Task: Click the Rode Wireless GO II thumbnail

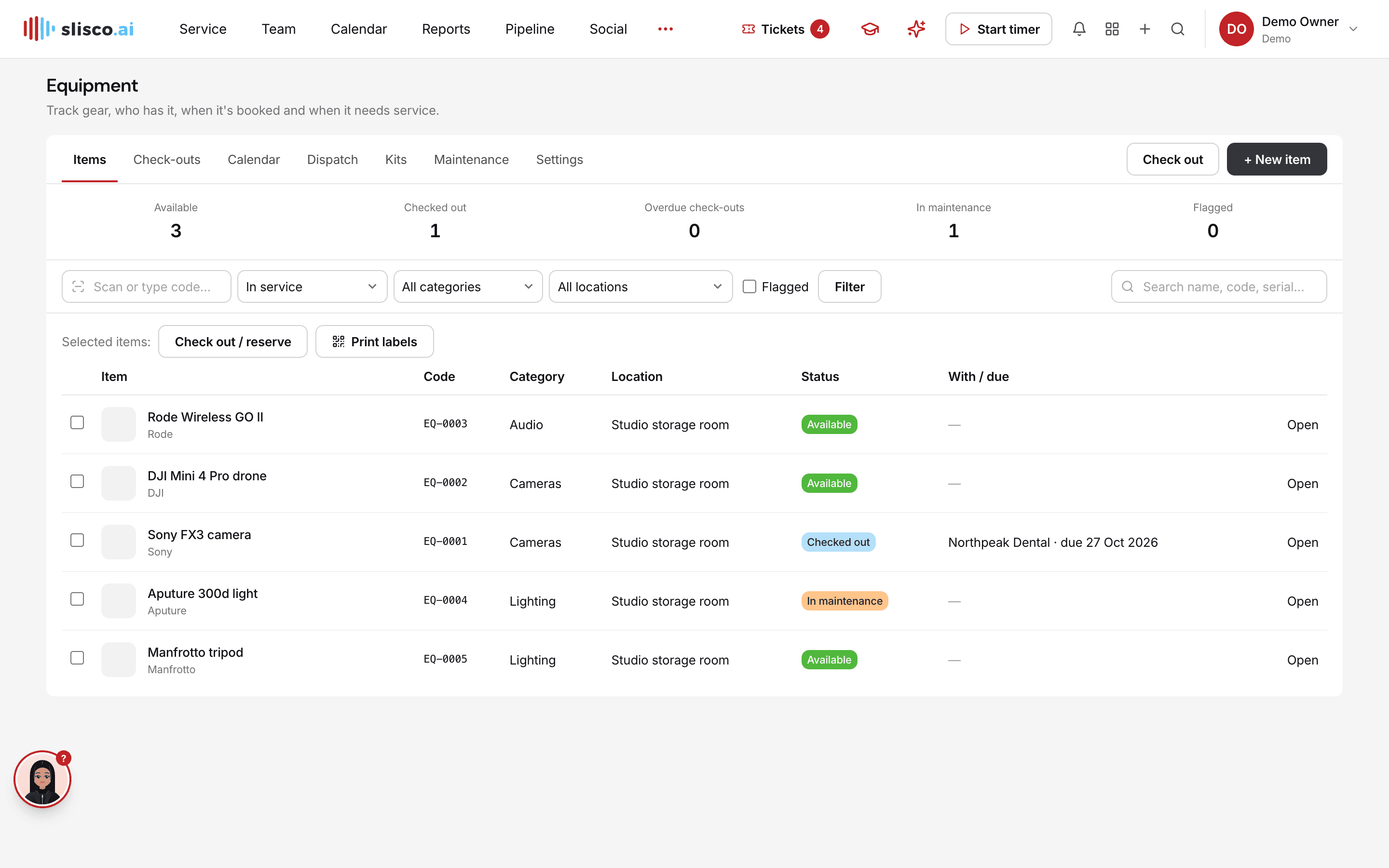Action: point(118,424)
